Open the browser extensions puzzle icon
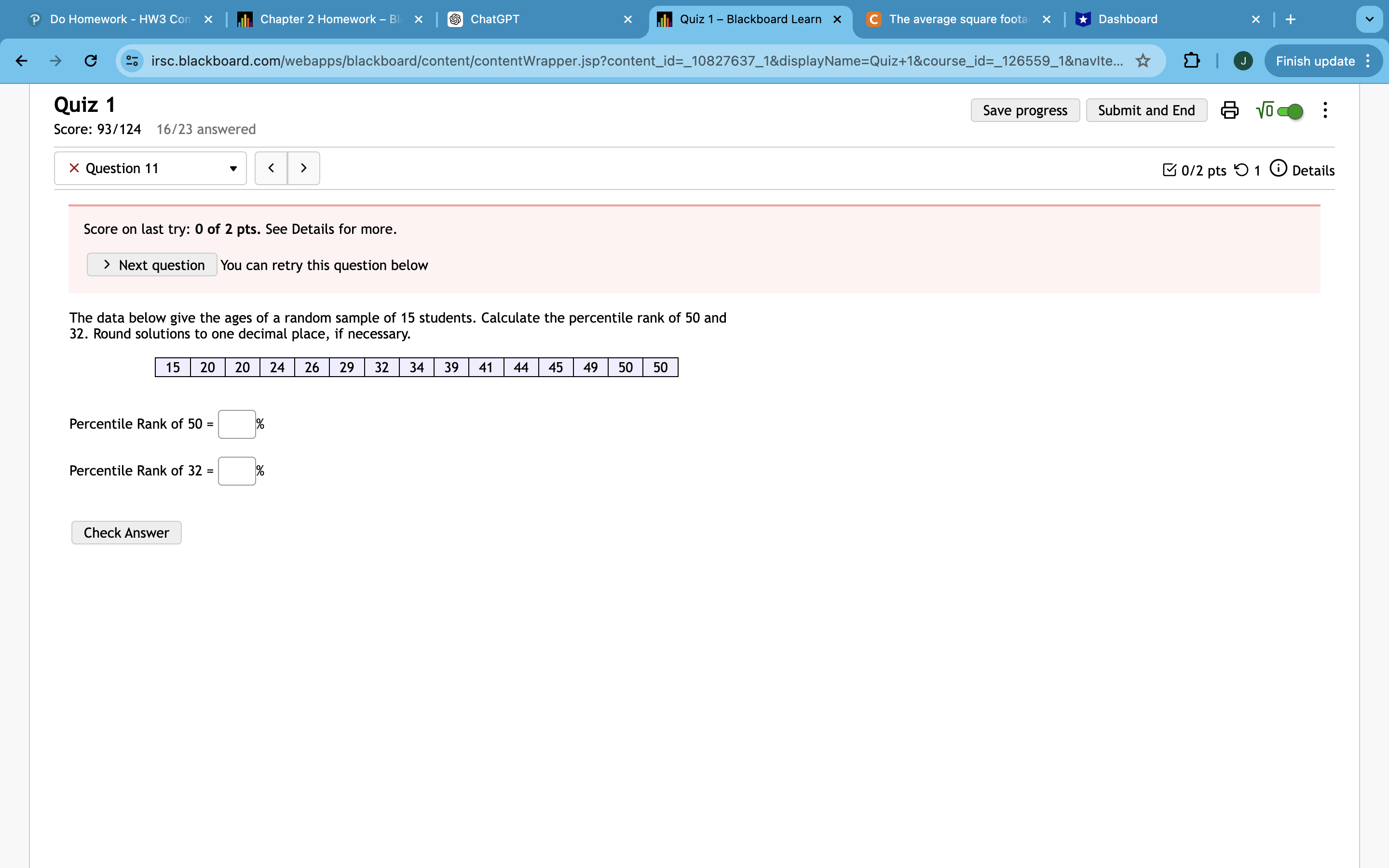Image resolution: width=1389 pixels, height=868 pixels. tap(1191, 61)
